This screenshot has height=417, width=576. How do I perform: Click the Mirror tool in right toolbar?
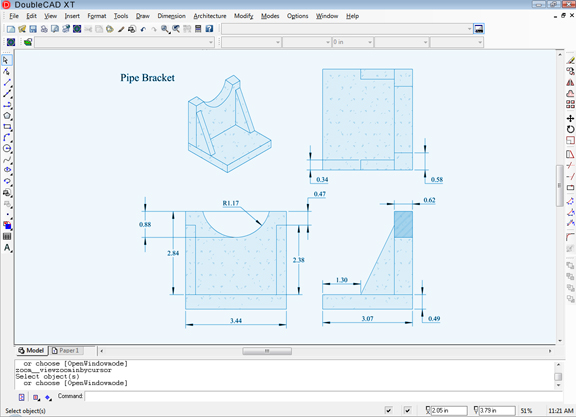(570, 82)
